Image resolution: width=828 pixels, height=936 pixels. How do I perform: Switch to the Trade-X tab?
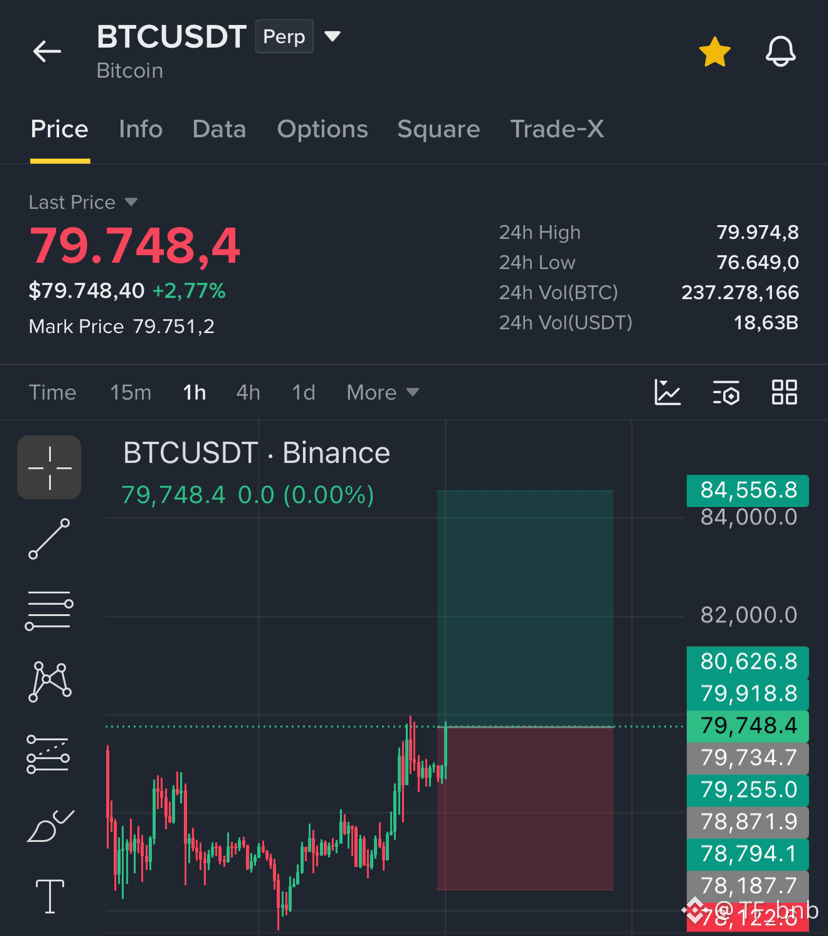point(557,129)
